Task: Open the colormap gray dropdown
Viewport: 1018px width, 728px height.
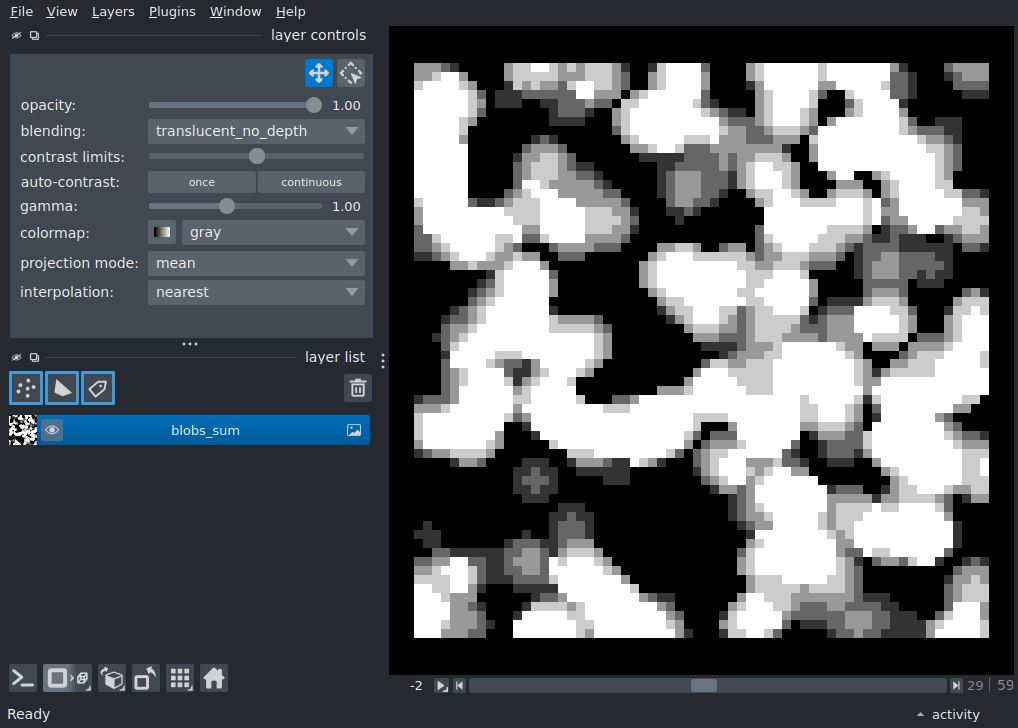Action: coord(273,232)
